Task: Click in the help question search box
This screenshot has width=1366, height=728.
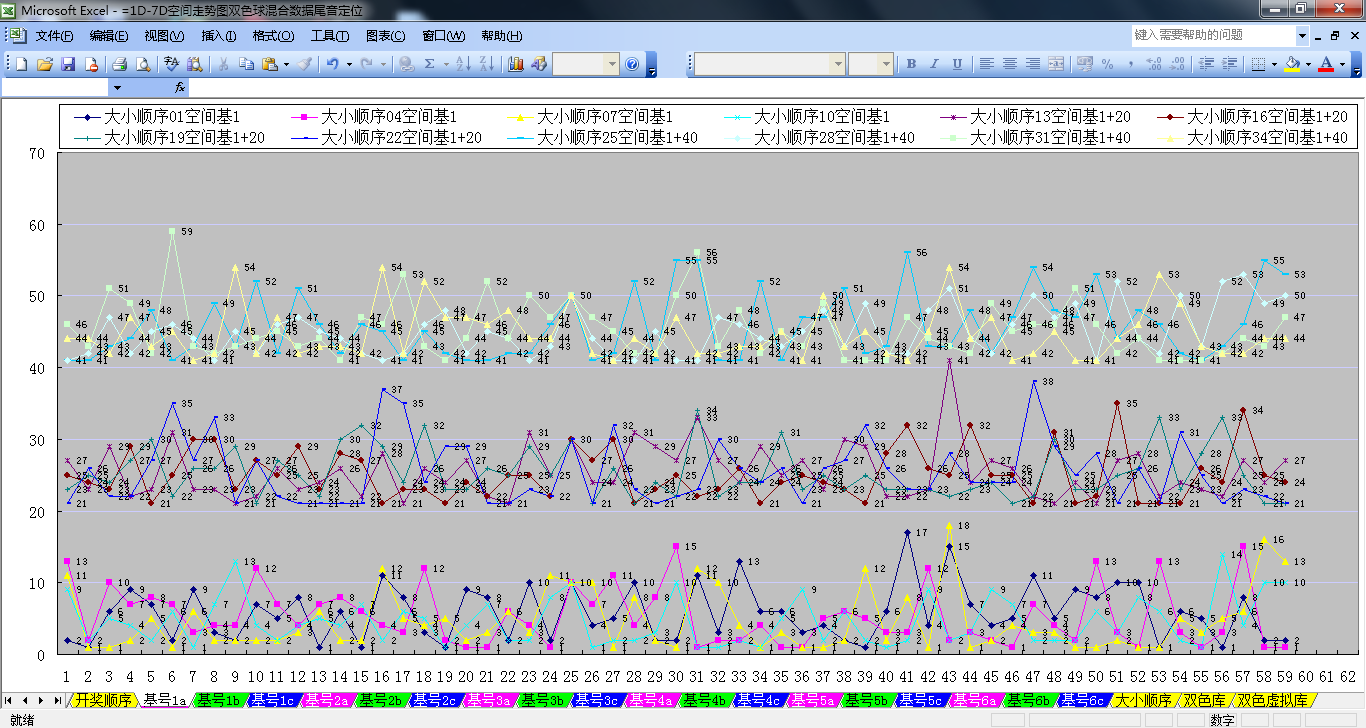Action: click(x=1214, y=35)
